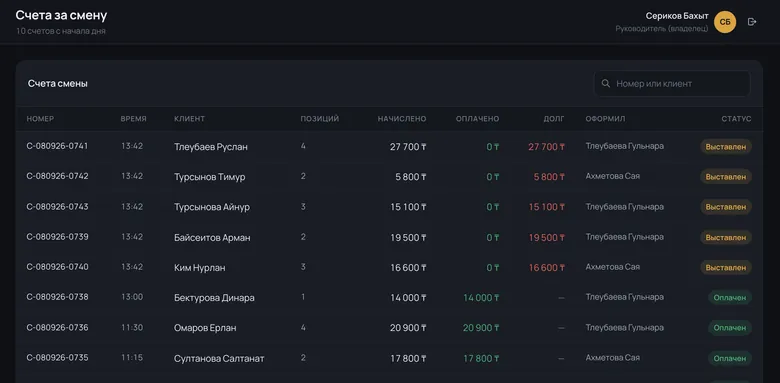Click time 11:15 in the Султанова Салтанат row

click(x=132, y=358)
